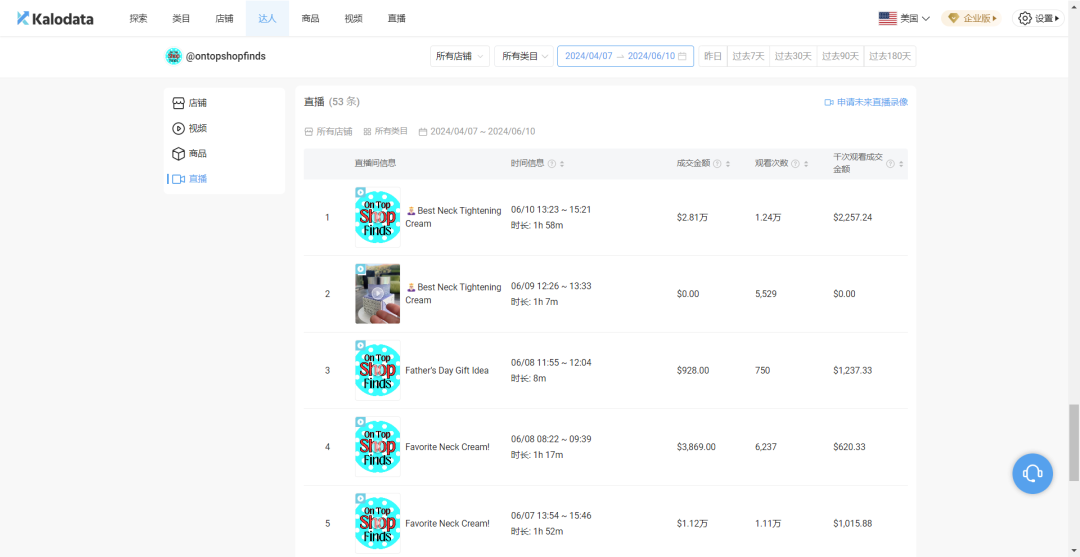
Task: Sort by 观看次数 column arrows
Action: [806, 164]
